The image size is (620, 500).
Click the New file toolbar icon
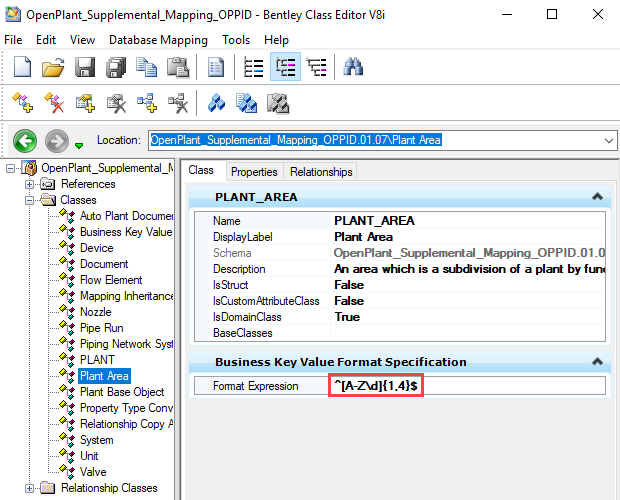click(x=22, y=67)
